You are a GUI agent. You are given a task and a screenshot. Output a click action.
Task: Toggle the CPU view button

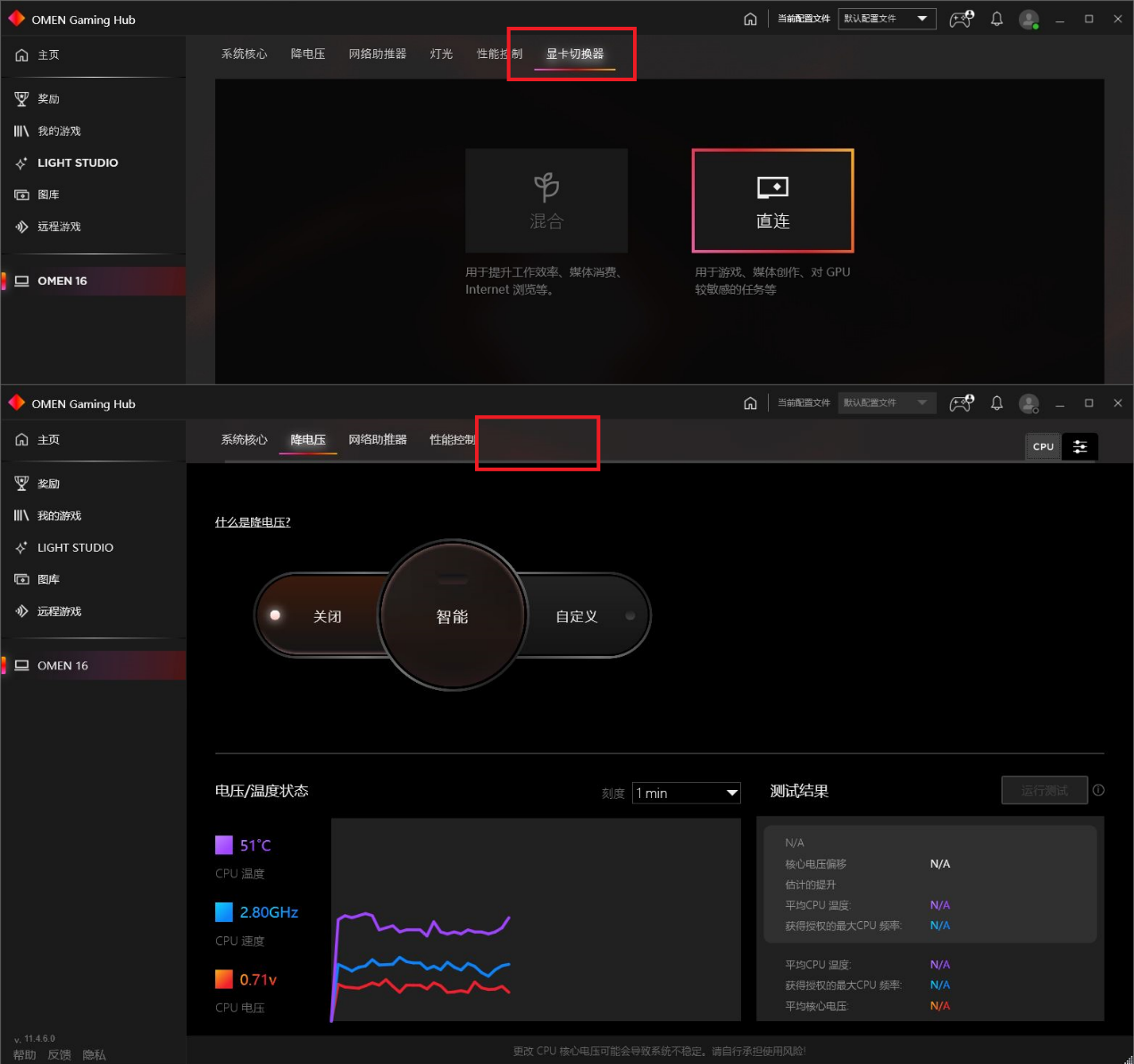point(1043,446)
